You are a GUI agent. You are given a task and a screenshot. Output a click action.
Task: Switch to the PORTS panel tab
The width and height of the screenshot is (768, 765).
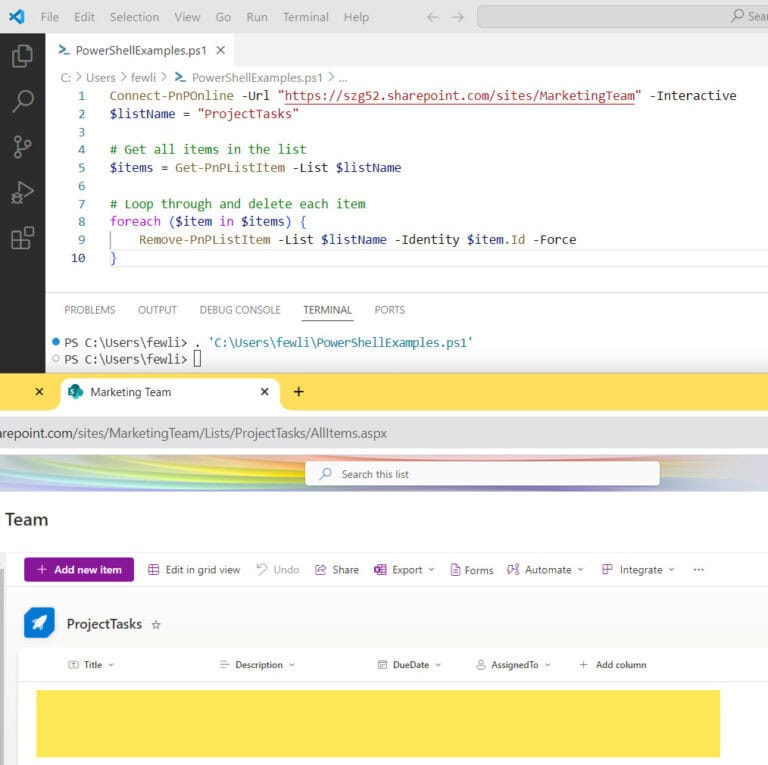pos(389,310)
